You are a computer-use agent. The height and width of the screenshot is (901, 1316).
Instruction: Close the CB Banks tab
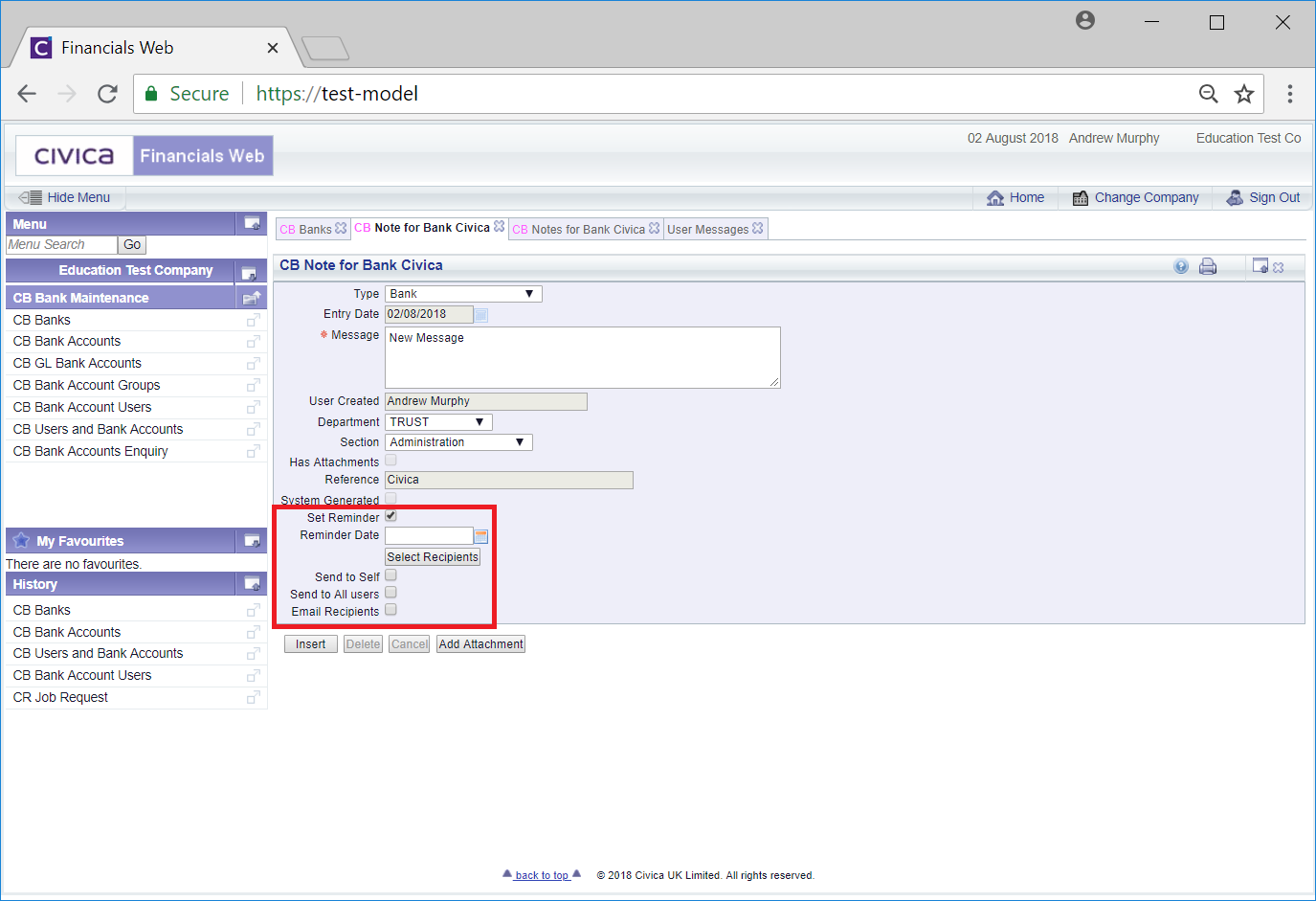(341, 229)
